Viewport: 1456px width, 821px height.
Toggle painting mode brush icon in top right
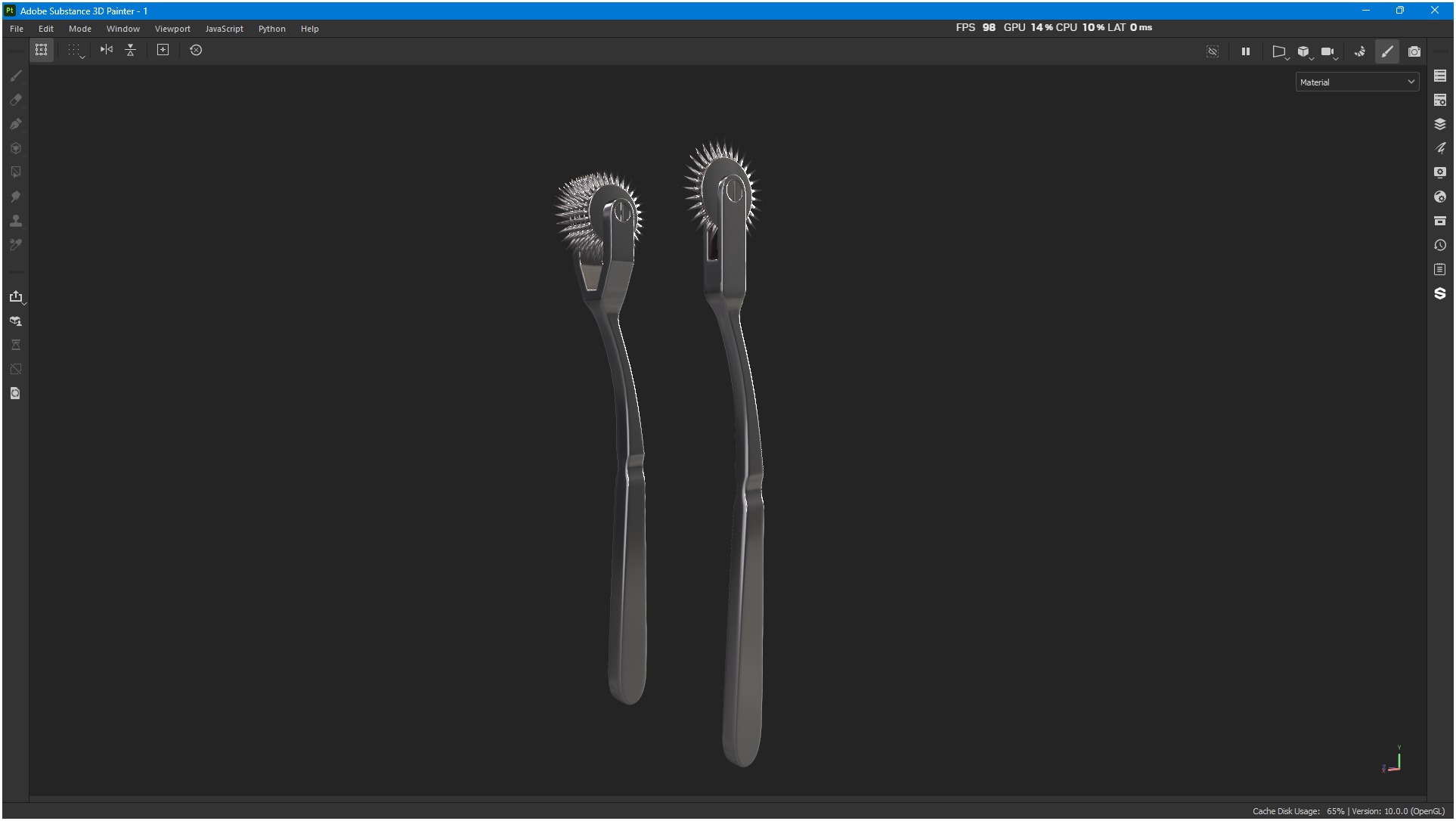pos(1387,51)
